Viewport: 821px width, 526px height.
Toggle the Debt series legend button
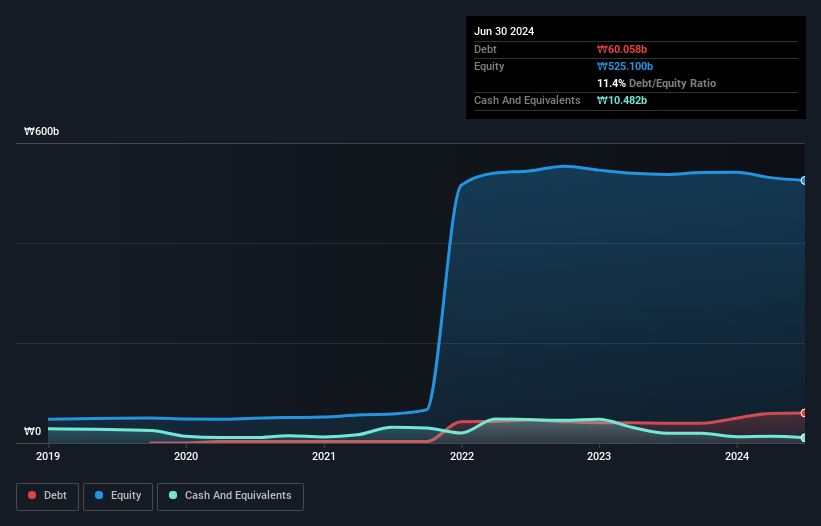48,496
